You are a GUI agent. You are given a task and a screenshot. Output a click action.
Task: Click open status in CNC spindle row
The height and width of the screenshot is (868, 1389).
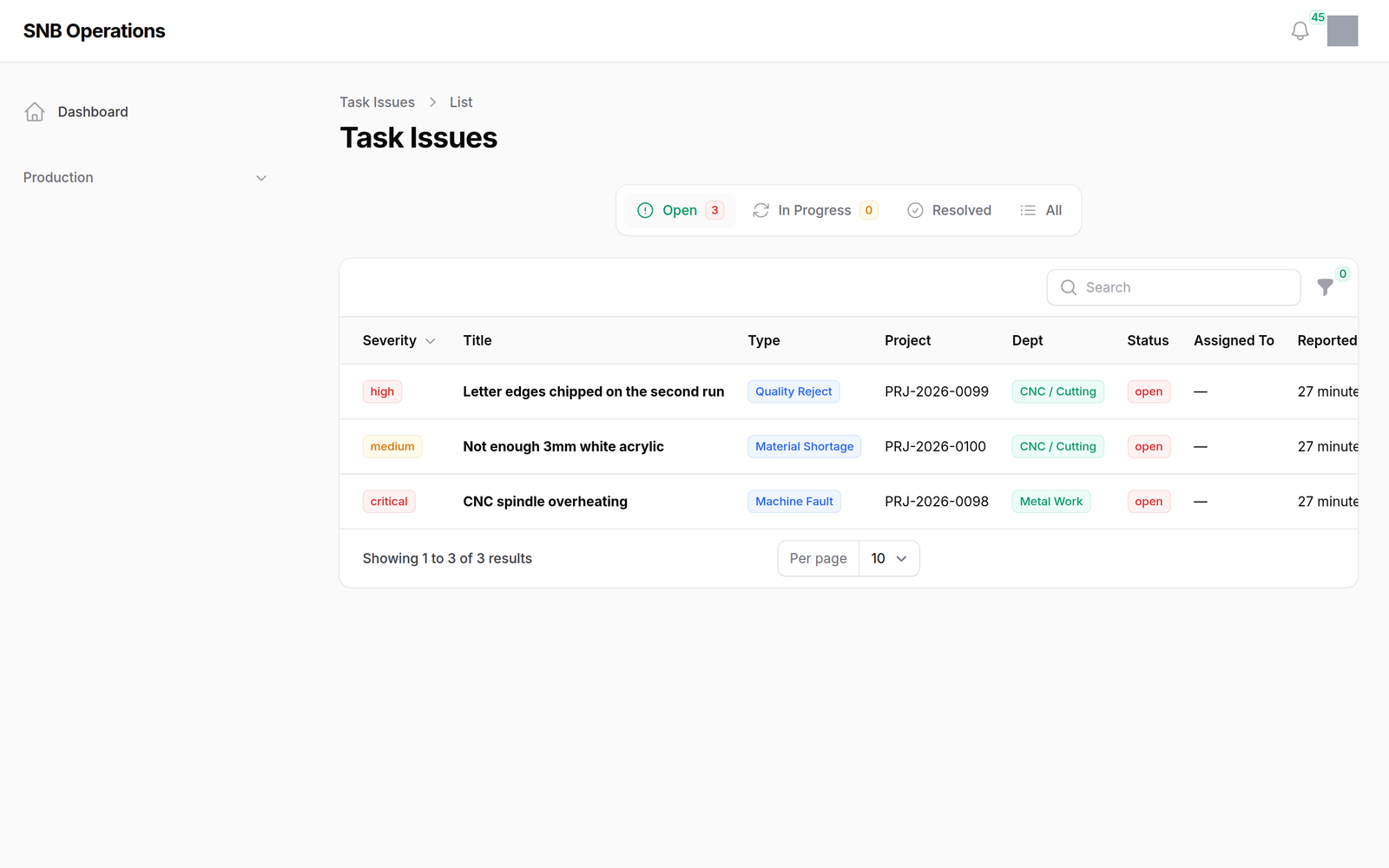1149,502
